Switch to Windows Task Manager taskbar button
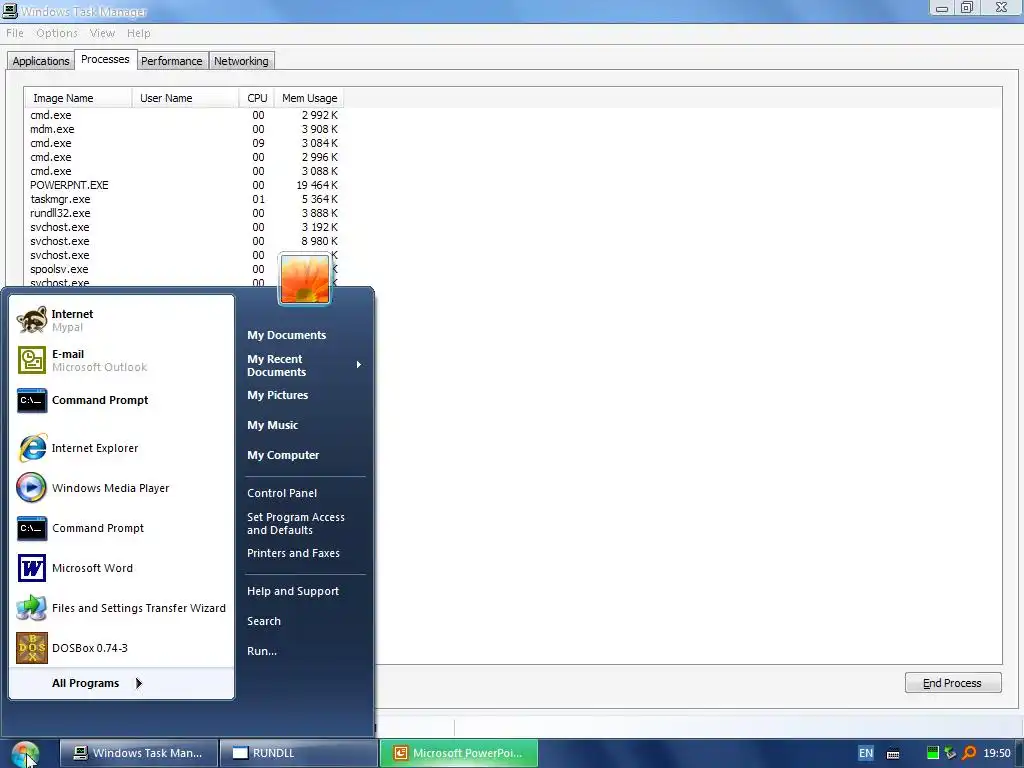Screen dimensions: 1024x768 point(138,753)
